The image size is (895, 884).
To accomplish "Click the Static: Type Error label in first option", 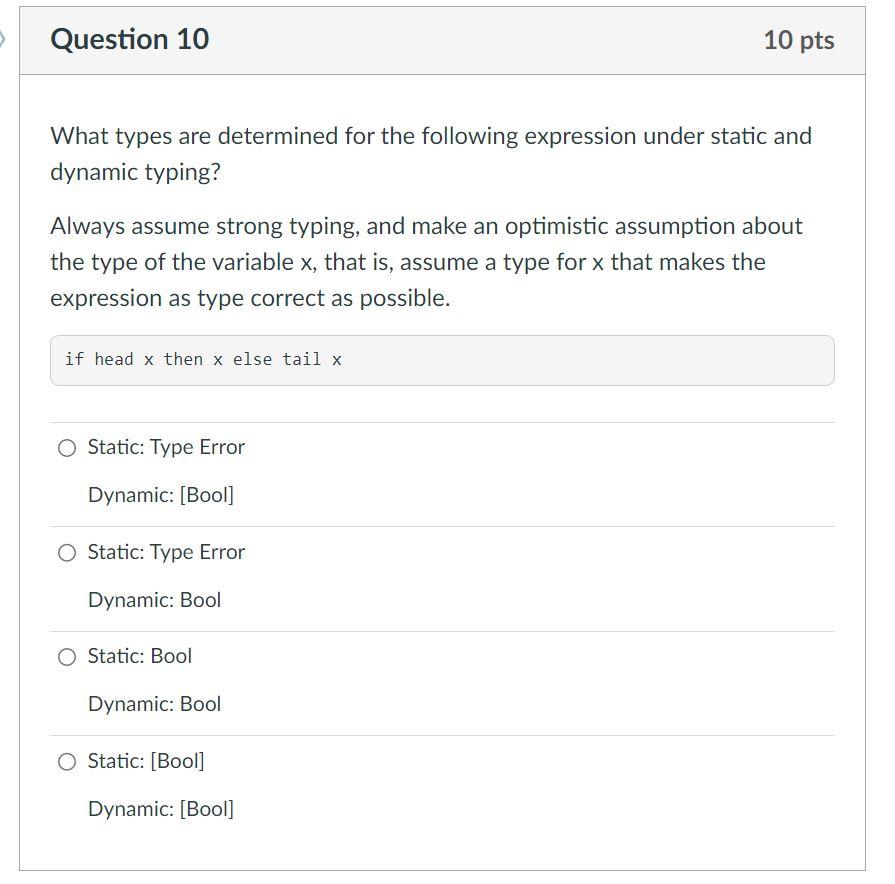I will (x=165, y=447).
